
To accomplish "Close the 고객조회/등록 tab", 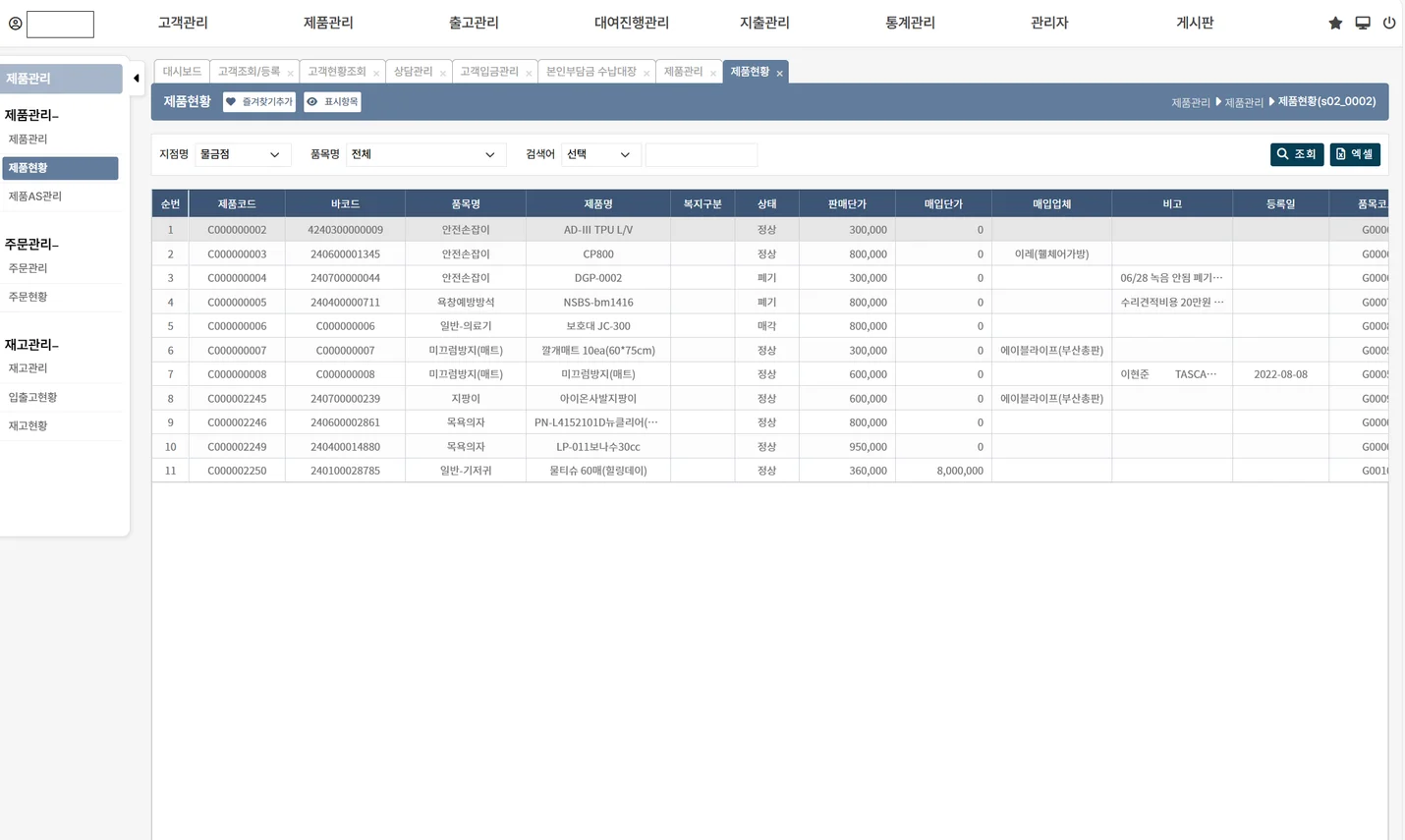I will (290, 74).
